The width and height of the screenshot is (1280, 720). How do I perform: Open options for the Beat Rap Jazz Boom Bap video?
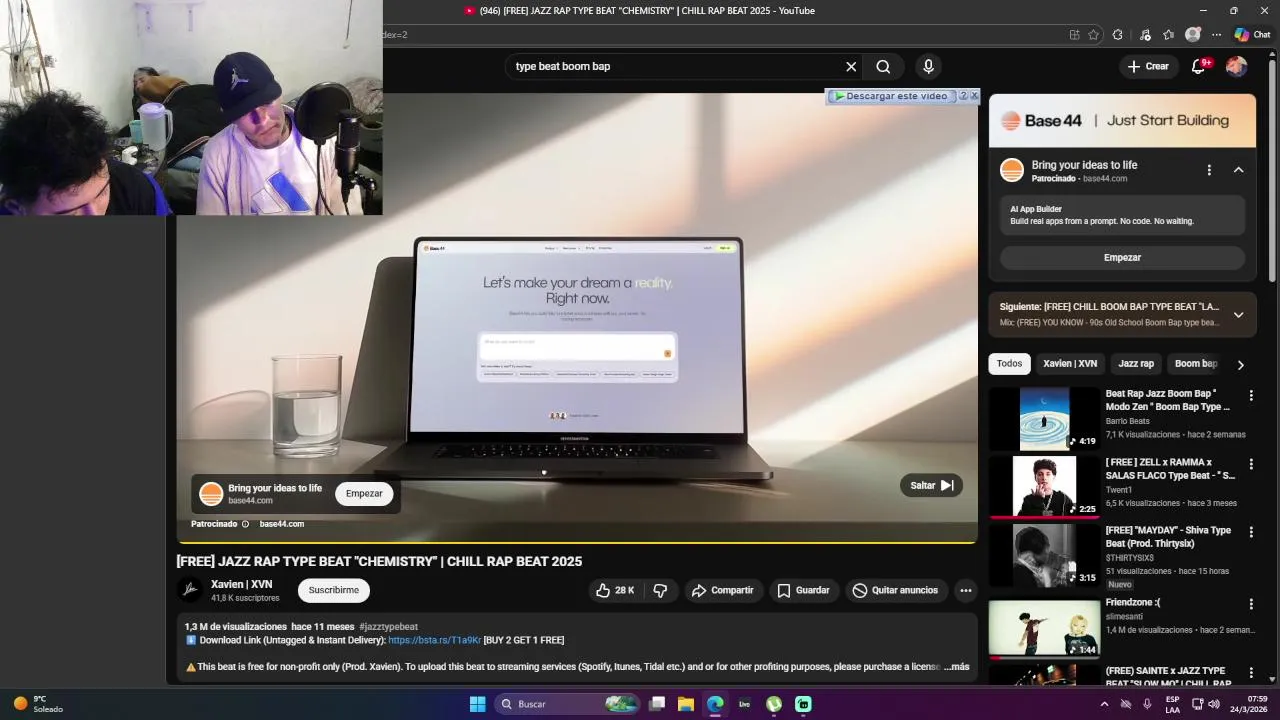[x=1250, y=396]
